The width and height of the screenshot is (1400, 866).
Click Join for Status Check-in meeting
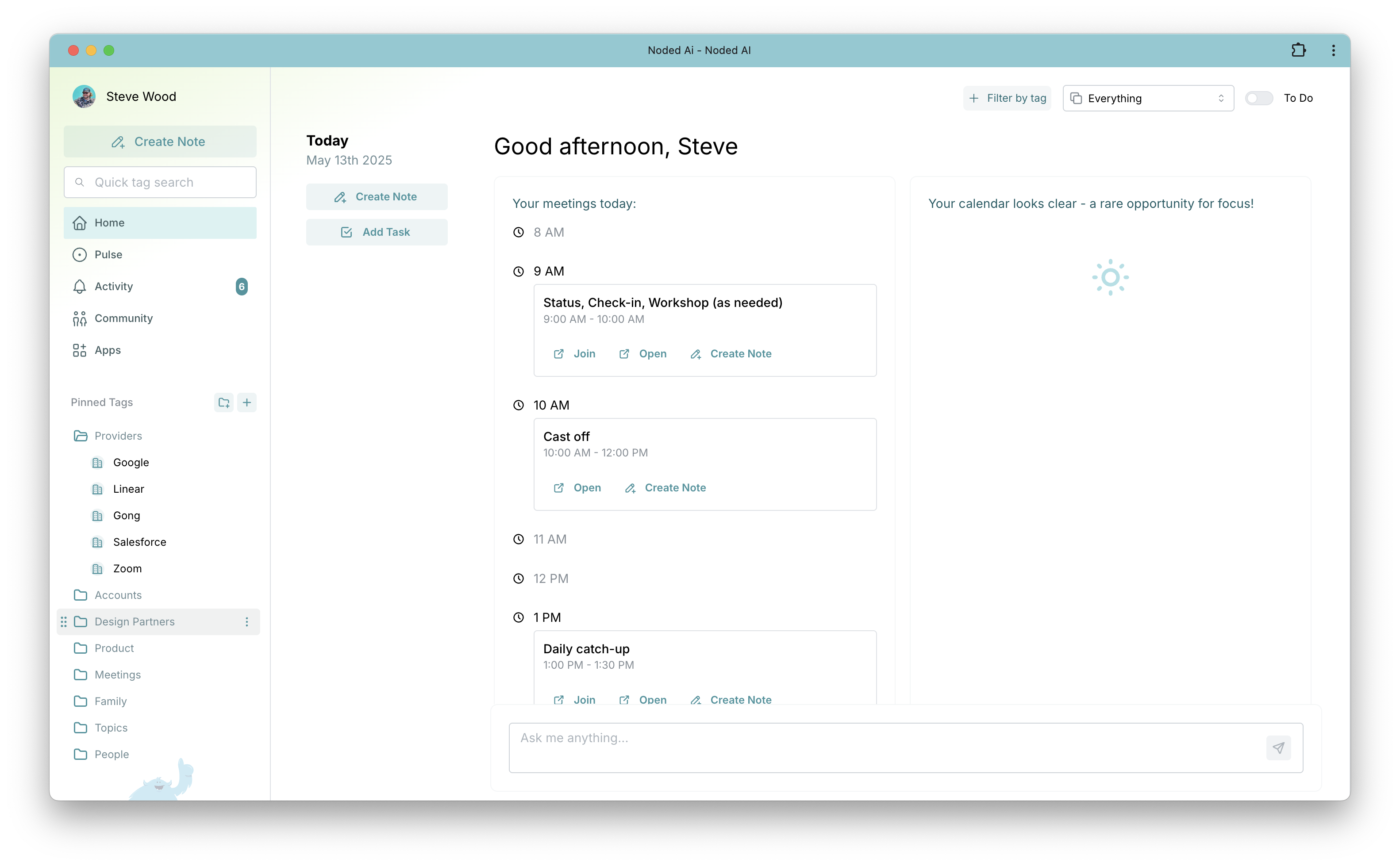(x=574, y=354)
